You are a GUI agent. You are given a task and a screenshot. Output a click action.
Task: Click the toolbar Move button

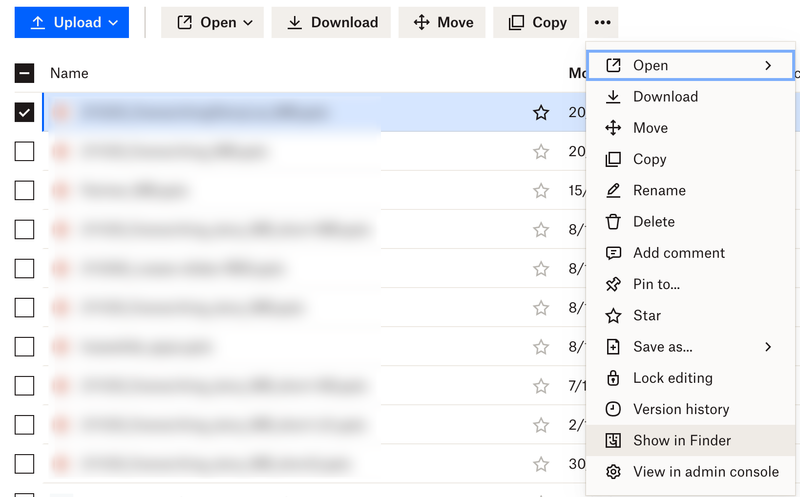coord(442,22)
